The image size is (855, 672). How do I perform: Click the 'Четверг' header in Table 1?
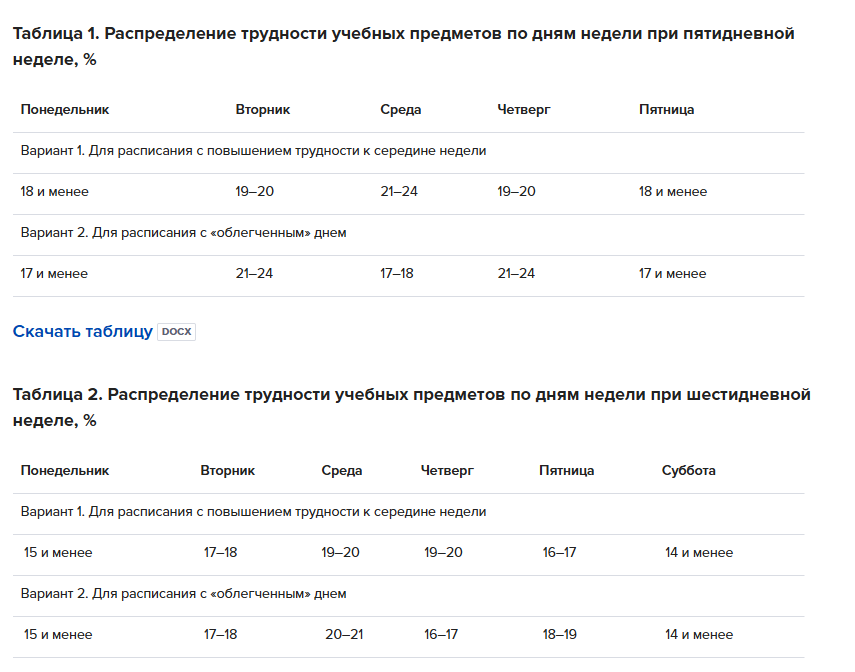[524, 110]
